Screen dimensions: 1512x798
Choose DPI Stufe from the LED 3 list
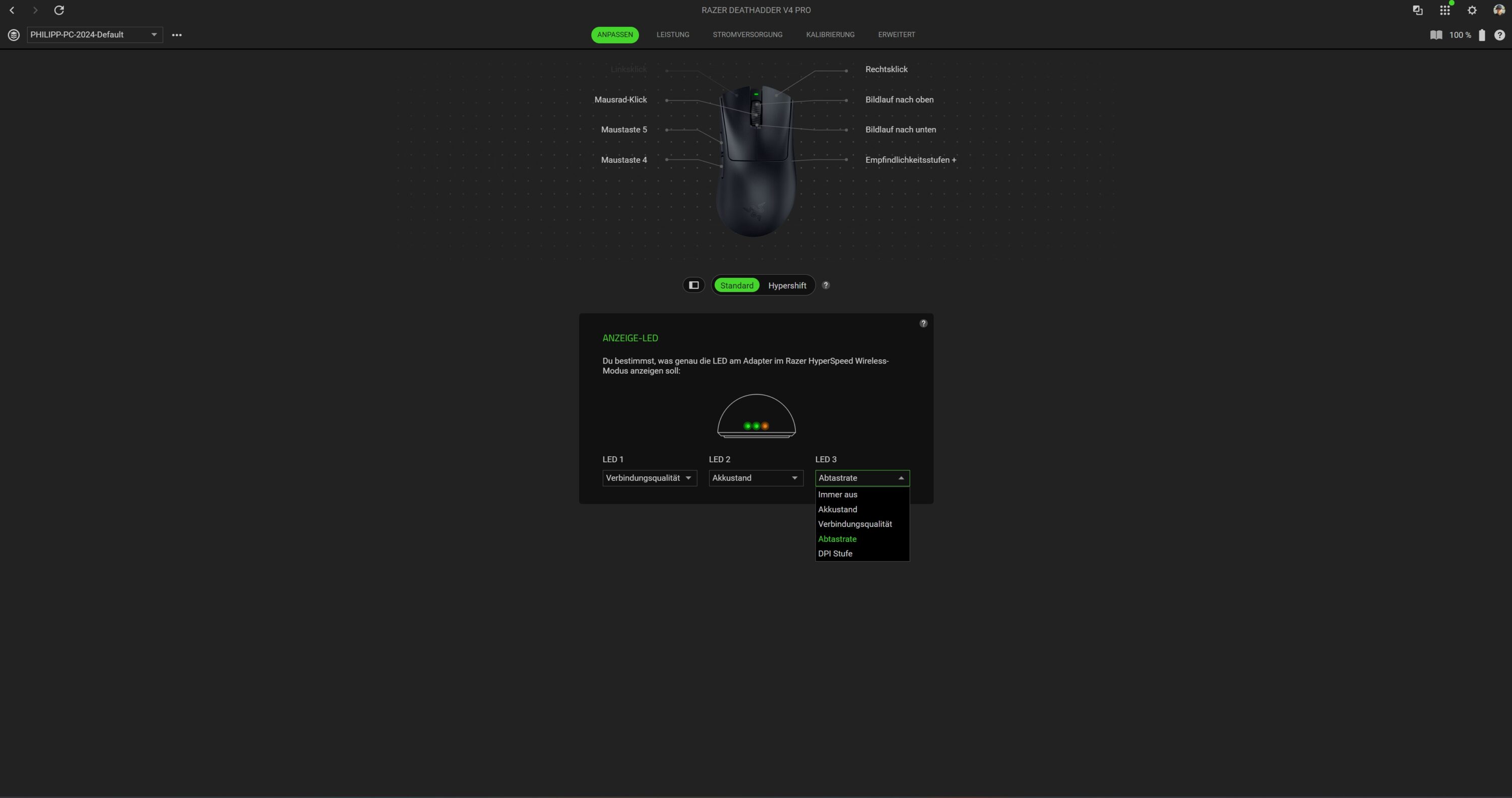[x=835, y=554]
